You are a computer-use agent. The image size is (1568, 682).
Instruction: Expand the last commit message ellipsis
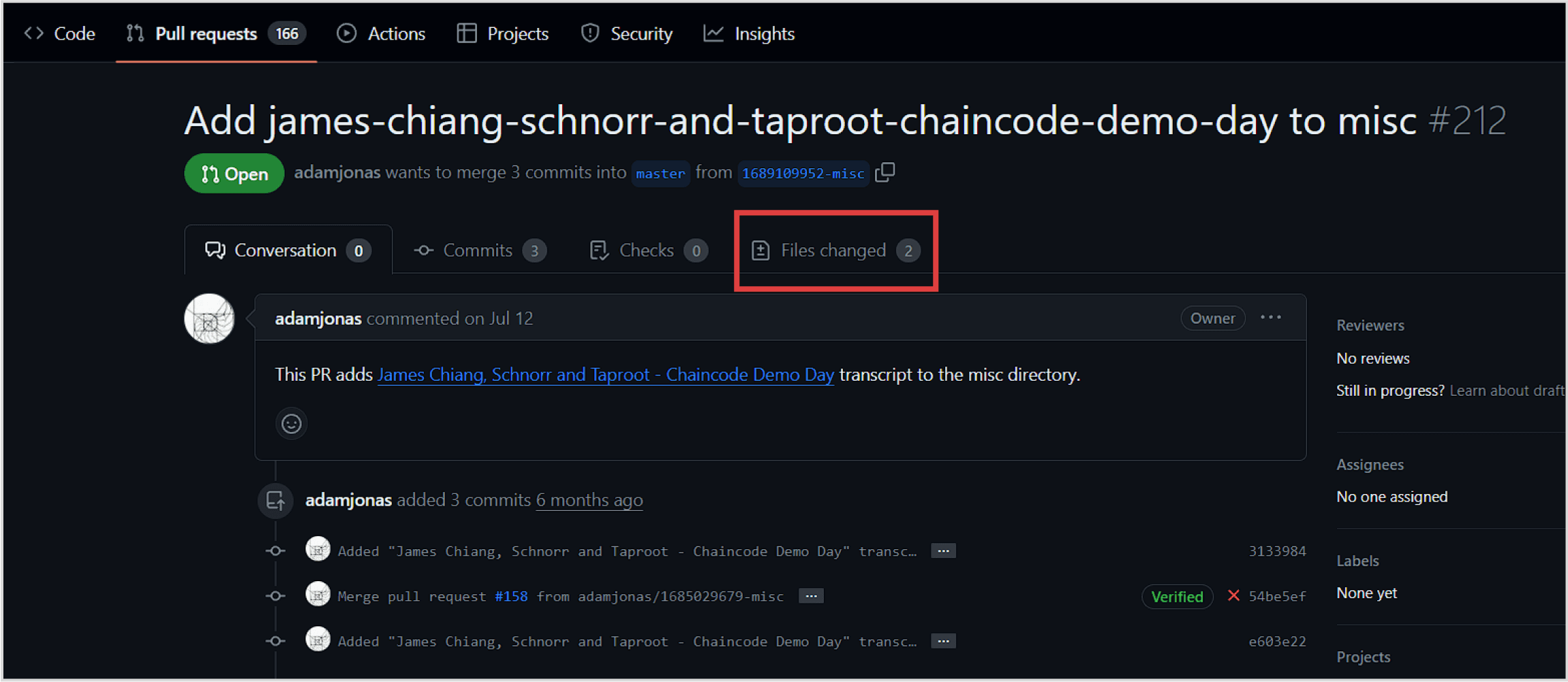943,640
